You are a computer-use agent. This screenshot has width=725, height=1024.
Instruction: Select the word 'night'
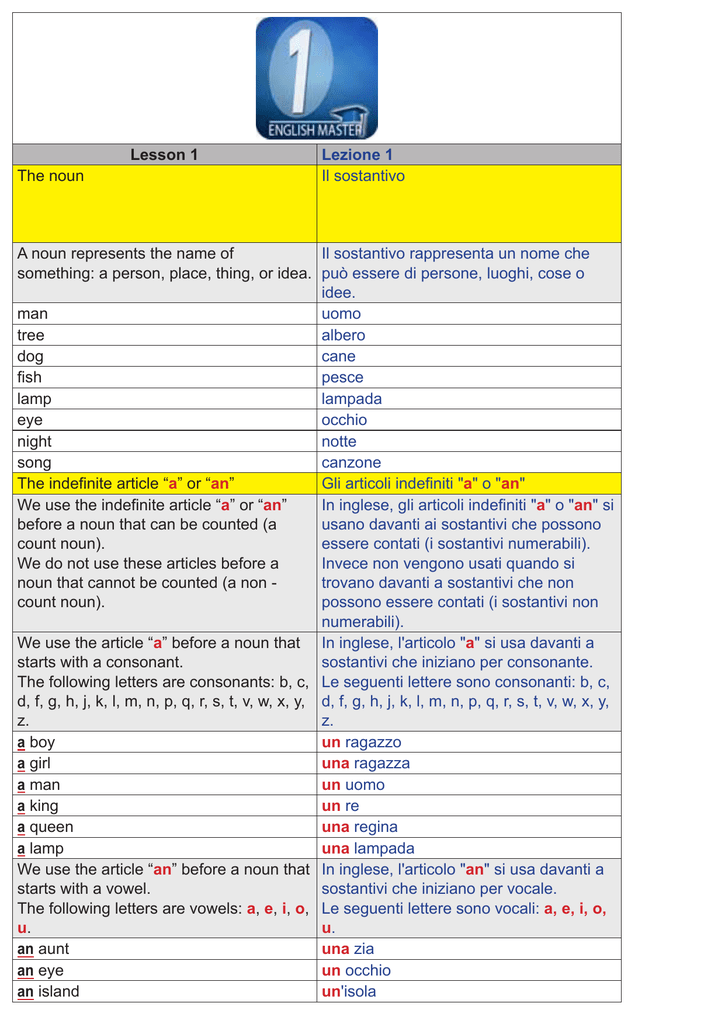pos(34,441)
